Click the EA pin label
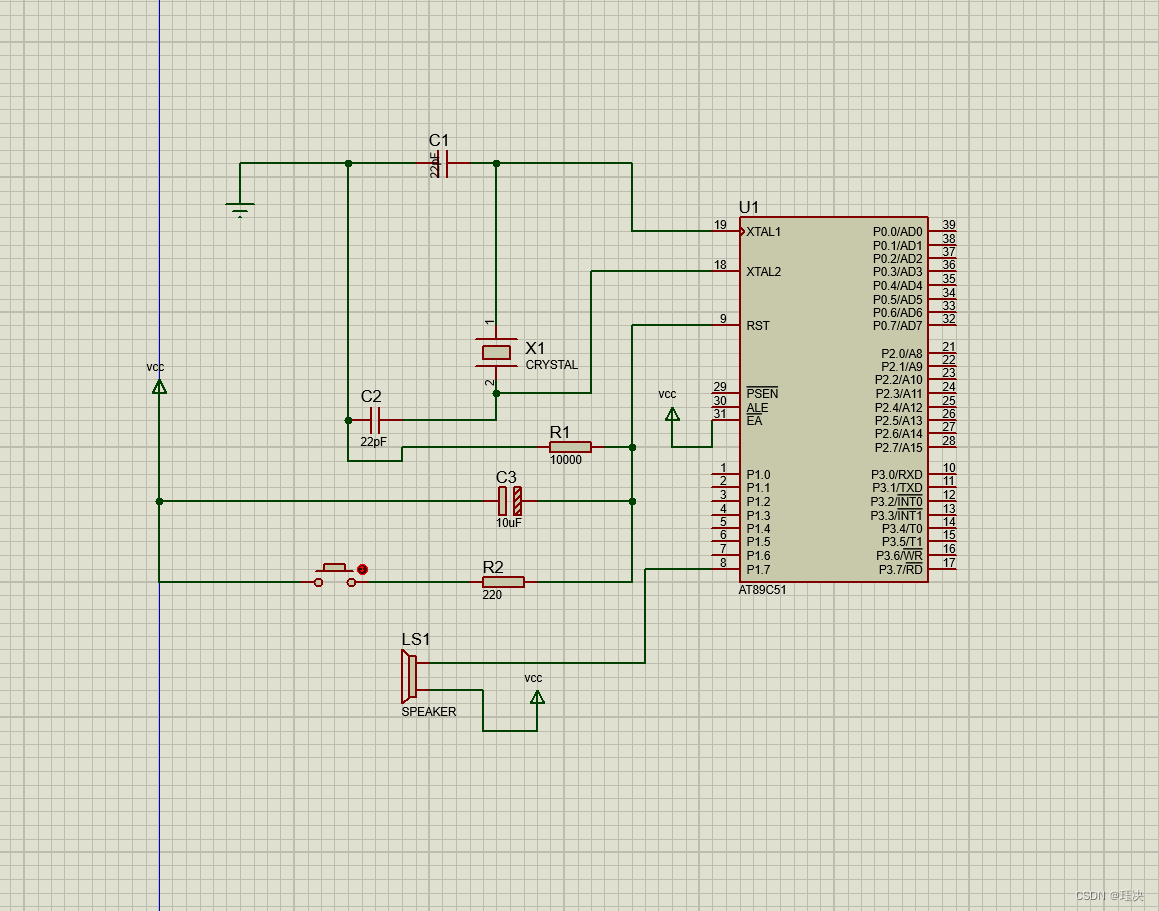Viewport: 1159px width, 911px height. pos(754,421)
